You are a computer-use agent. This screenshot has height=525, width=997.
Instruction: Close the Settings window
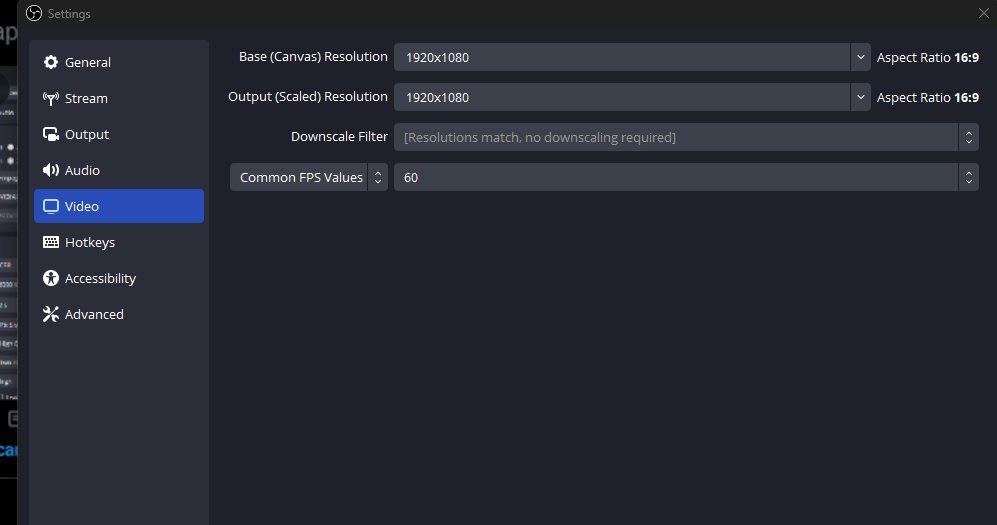click(x=984, y=13)
